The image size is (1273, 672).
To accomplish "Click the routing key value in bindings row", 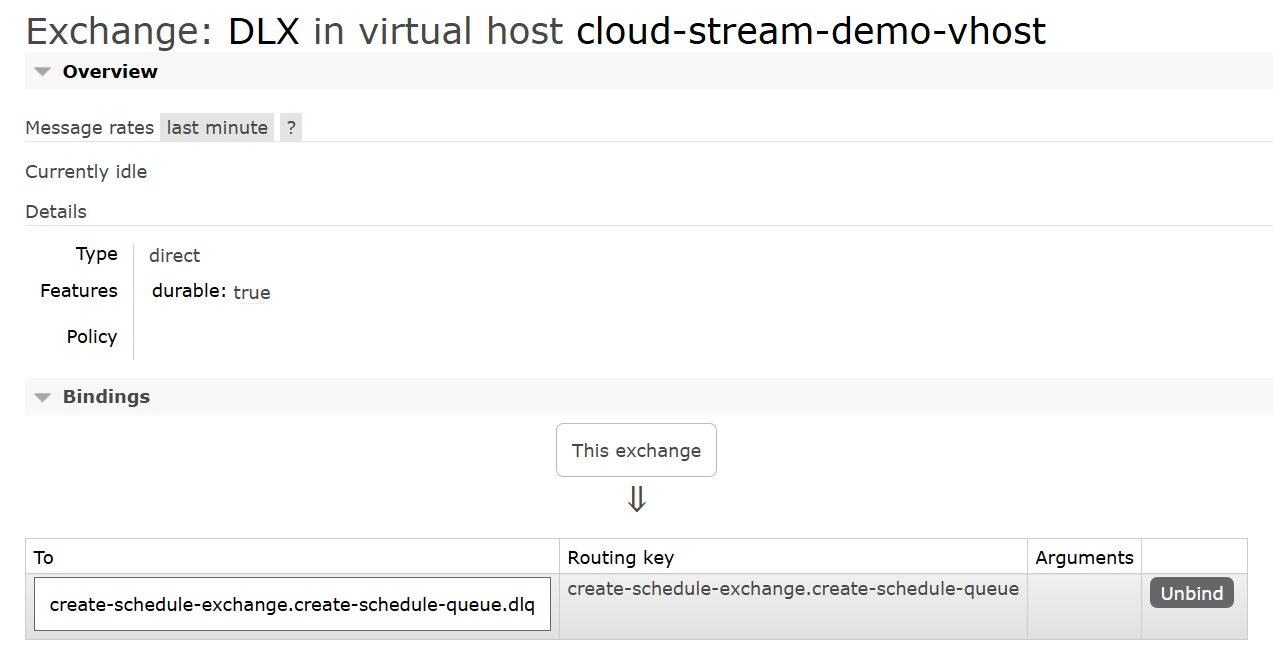I will click(793, 589).
